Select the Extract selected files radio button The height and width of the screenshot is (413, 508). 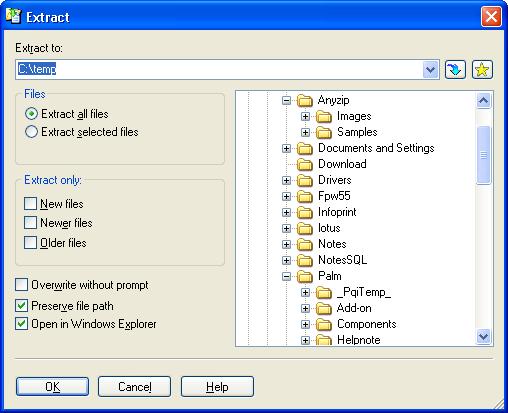pyautogui.click(x=31, y=132)
